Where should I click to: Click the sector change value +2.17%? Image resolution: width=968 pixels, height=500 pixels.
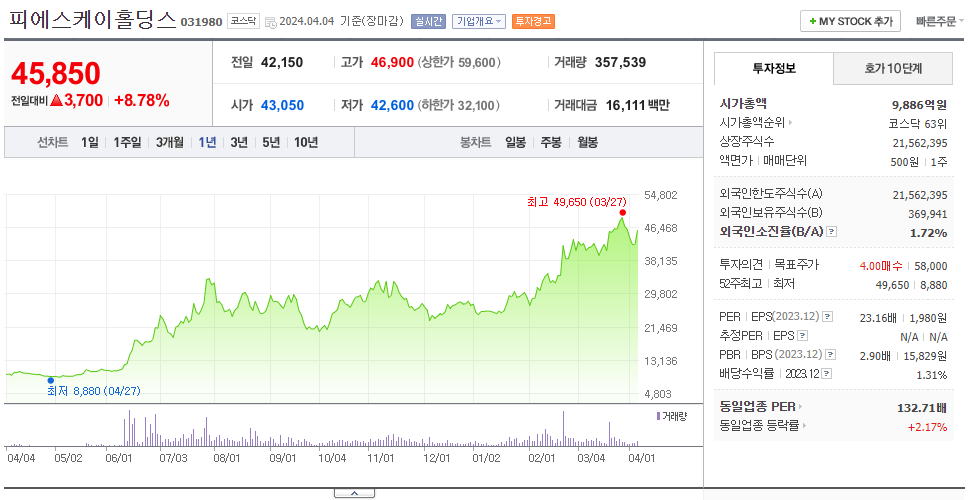pos(927,427)
